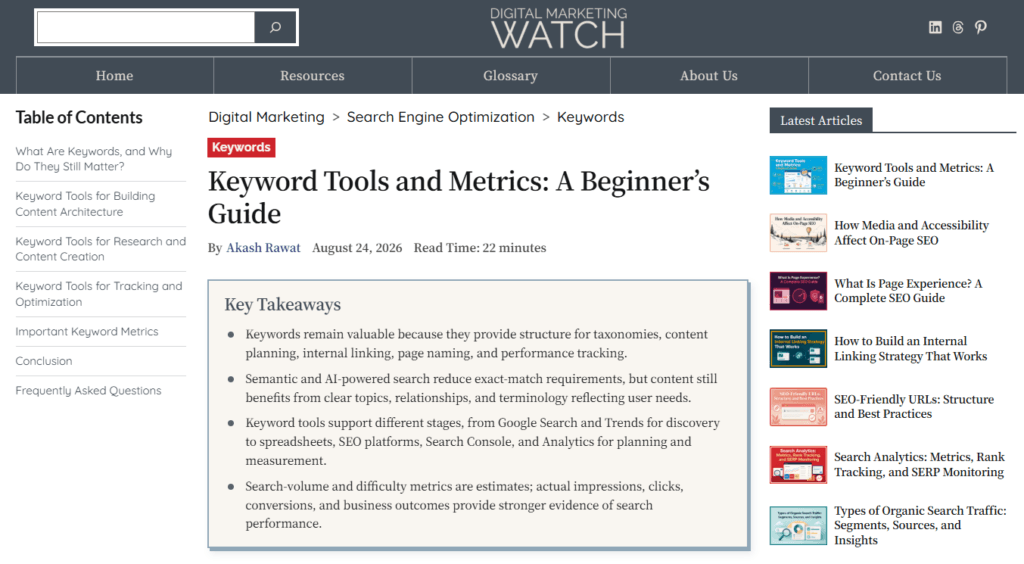Focus the site search input field
Image resolution: width=1024 pixels, height=564 pixels.
[146, 27]
